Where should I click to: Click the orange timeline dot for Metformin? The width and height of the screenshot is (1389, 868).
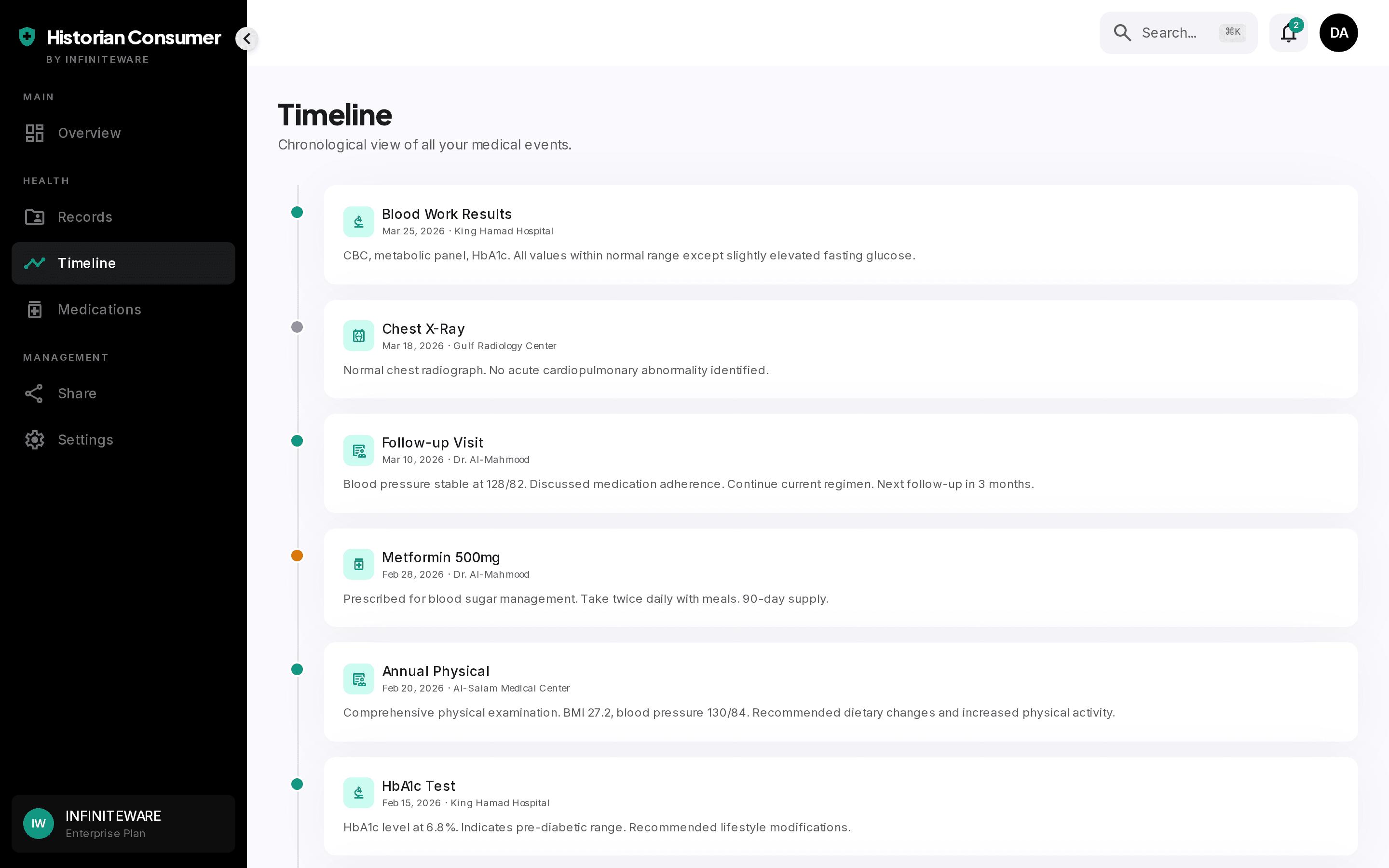pyautogui.click(x=297, y=556)
